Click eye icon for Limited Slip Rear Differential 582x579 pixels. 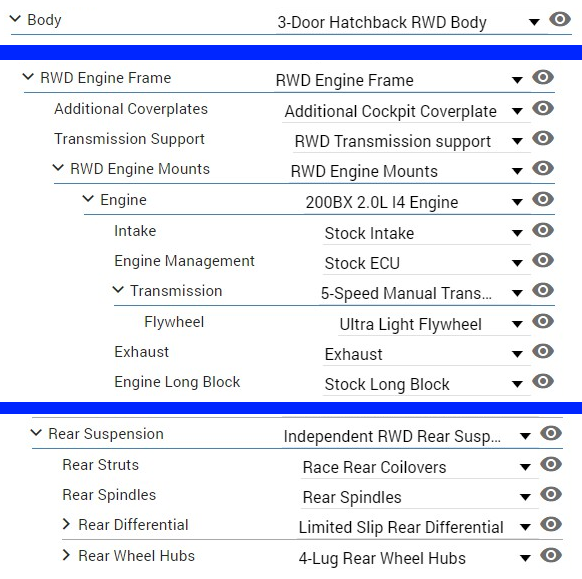(x=551, y=524)
